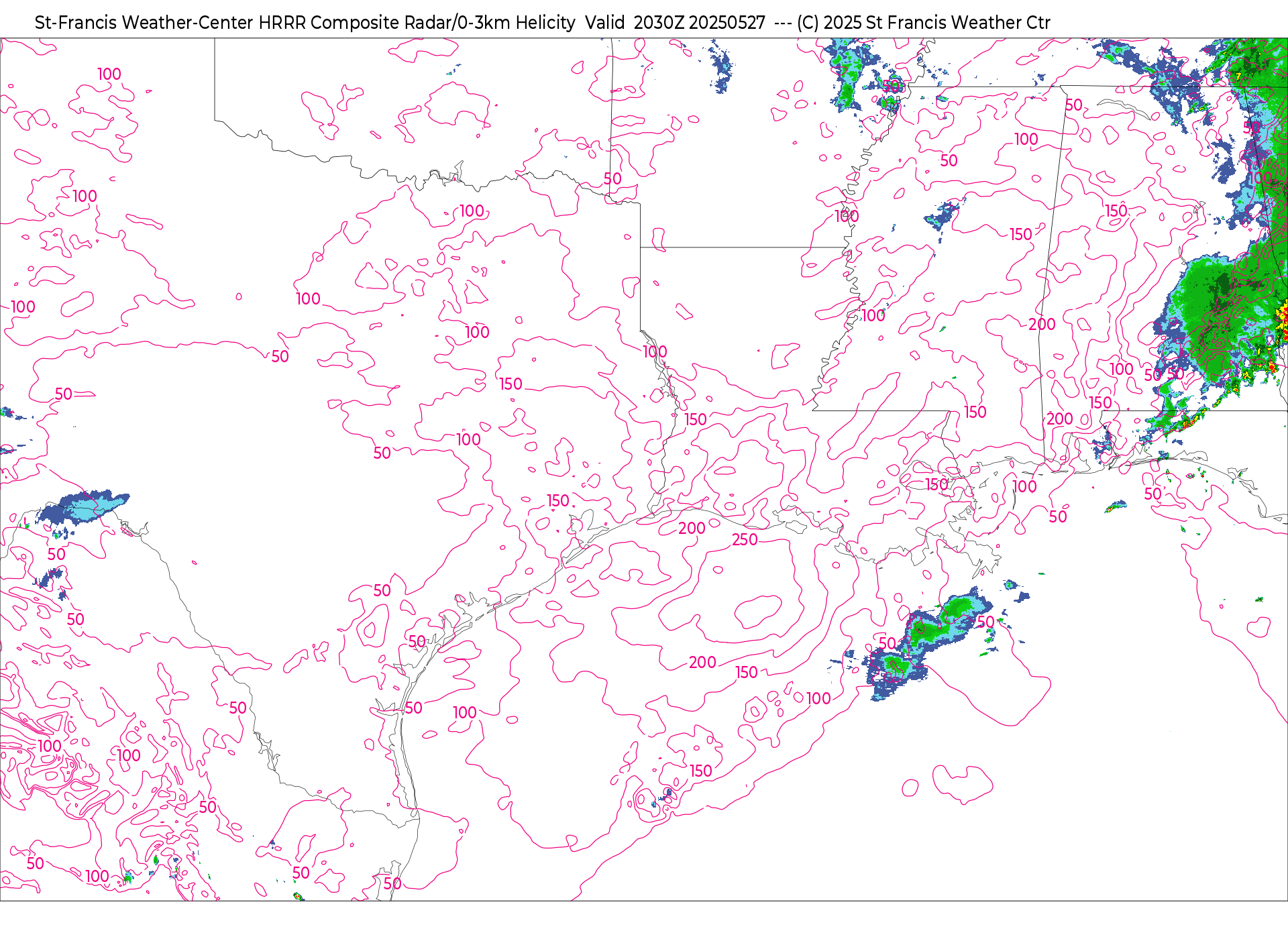Screen dimensions: 1288x939
Task: Click the 250 helicity contour label
Action: click(x=745, y=540)
